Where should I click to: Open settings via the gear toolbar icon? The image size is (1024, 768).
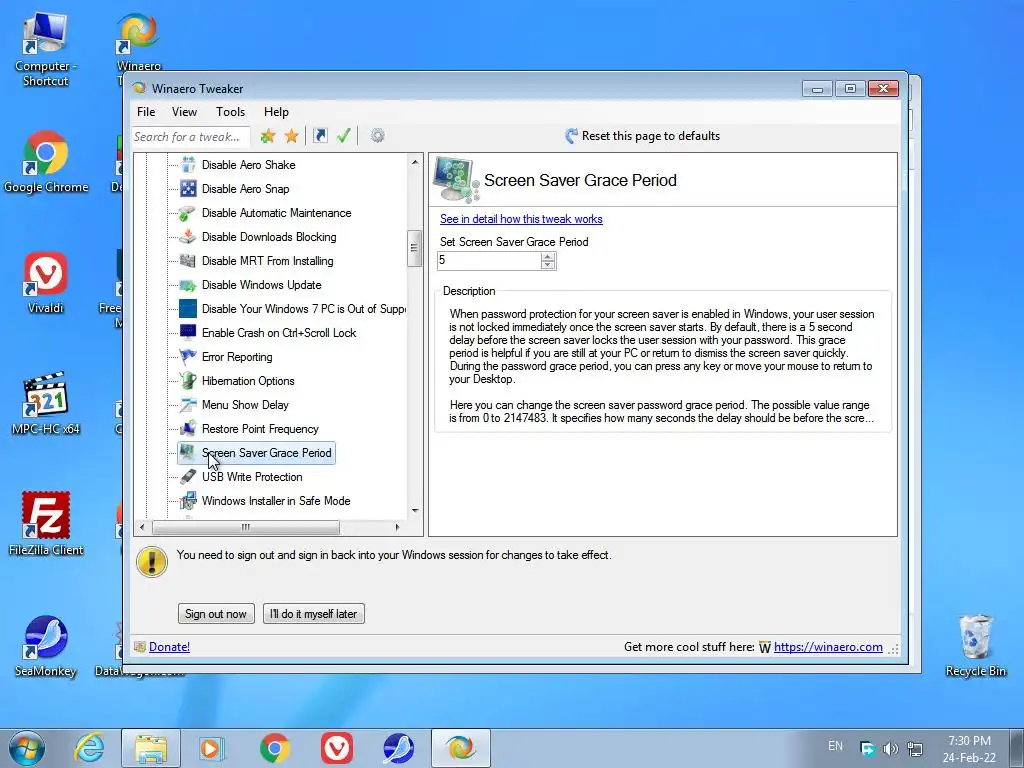(x=377, y=136)
